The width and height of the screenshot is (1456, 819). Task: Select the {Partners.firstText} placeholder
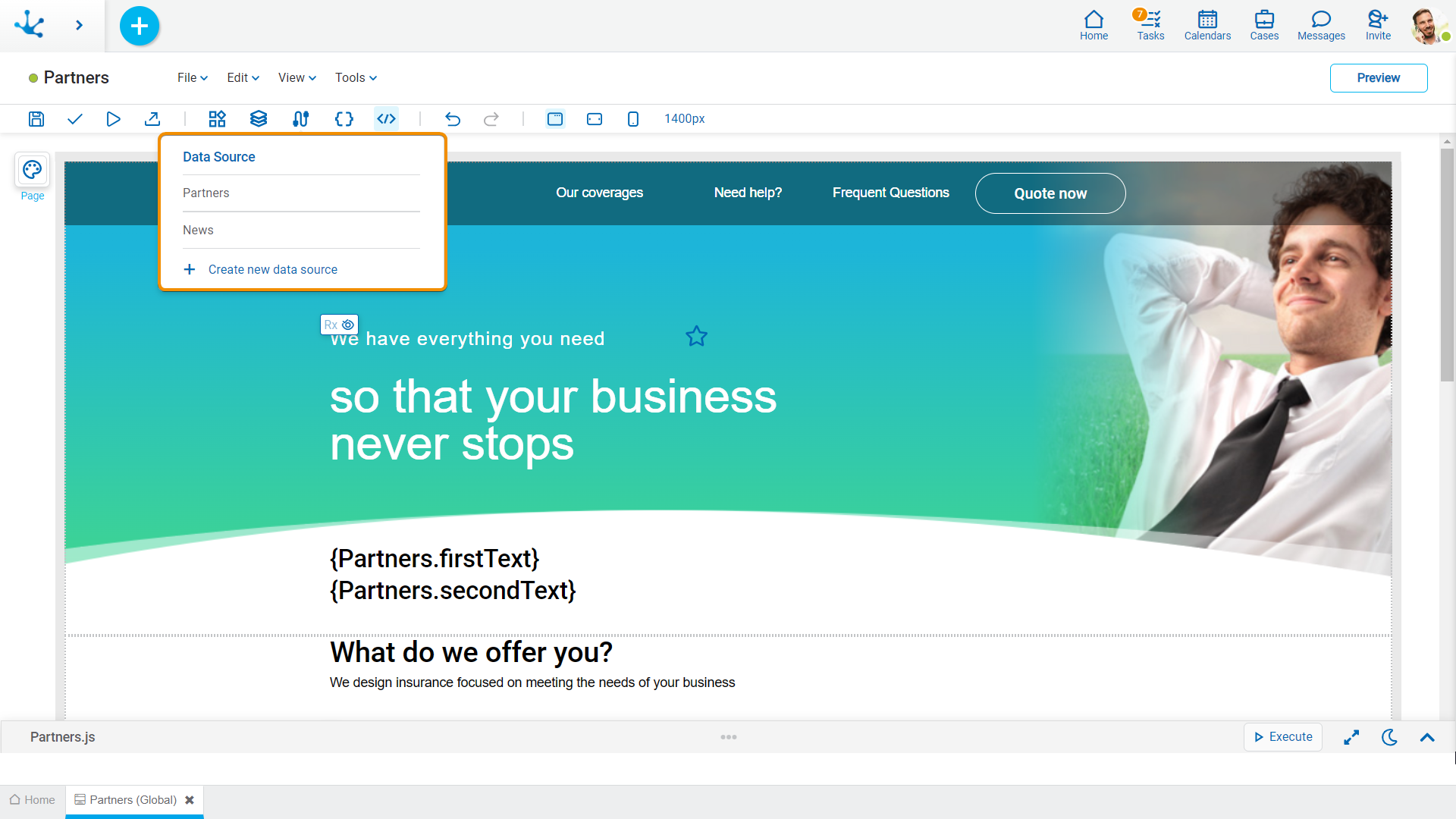435,558
